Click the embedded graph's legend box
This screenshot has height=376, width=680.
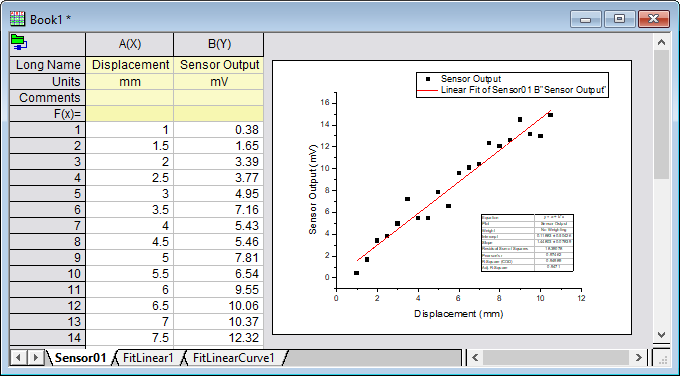[512, 85]
